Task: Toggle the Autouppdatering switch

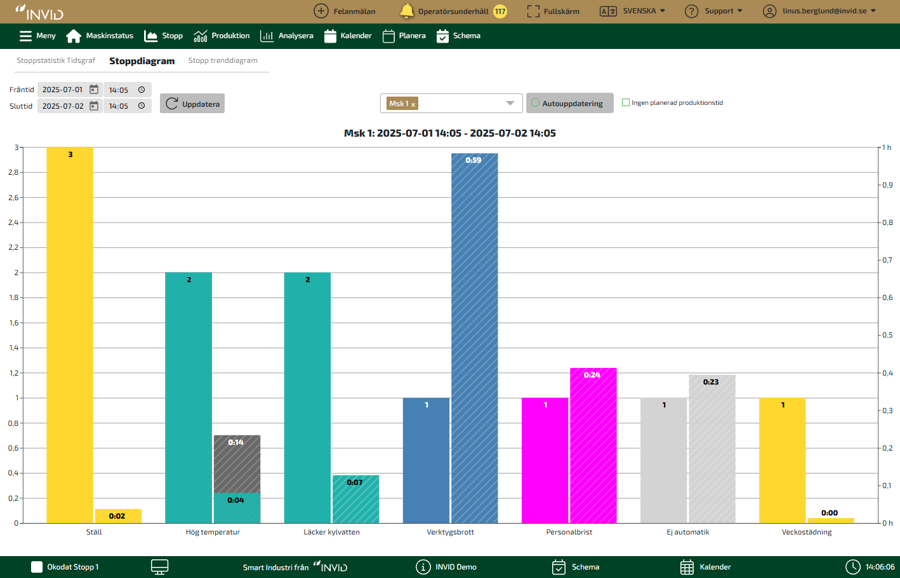Action: tap(535, 102)
